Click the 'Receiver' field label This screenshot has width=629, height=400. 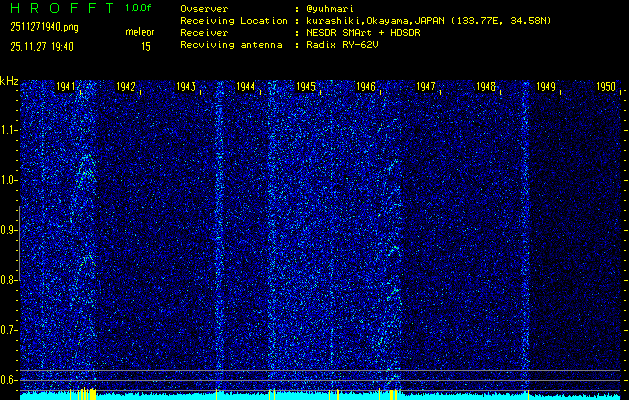tap(204, 33)
